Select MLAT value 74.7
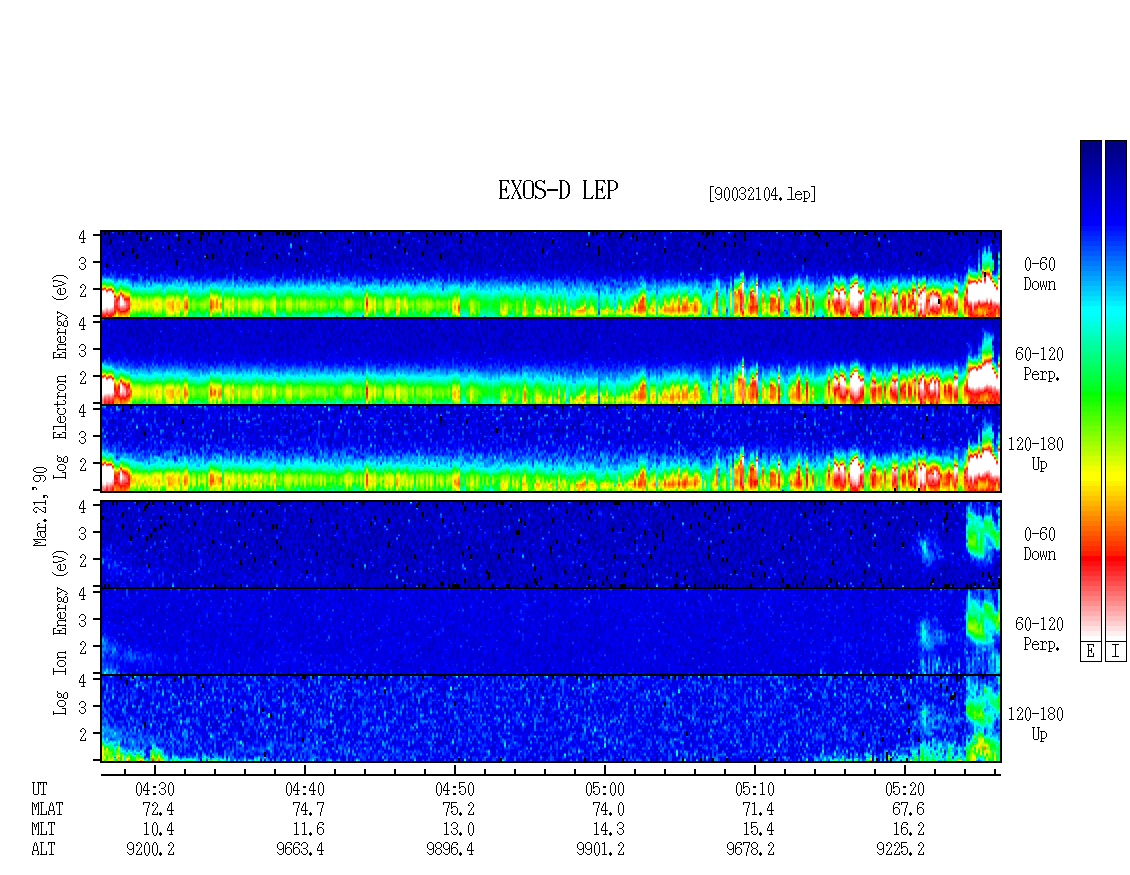The image size is (1130, 875). point(308,809)
